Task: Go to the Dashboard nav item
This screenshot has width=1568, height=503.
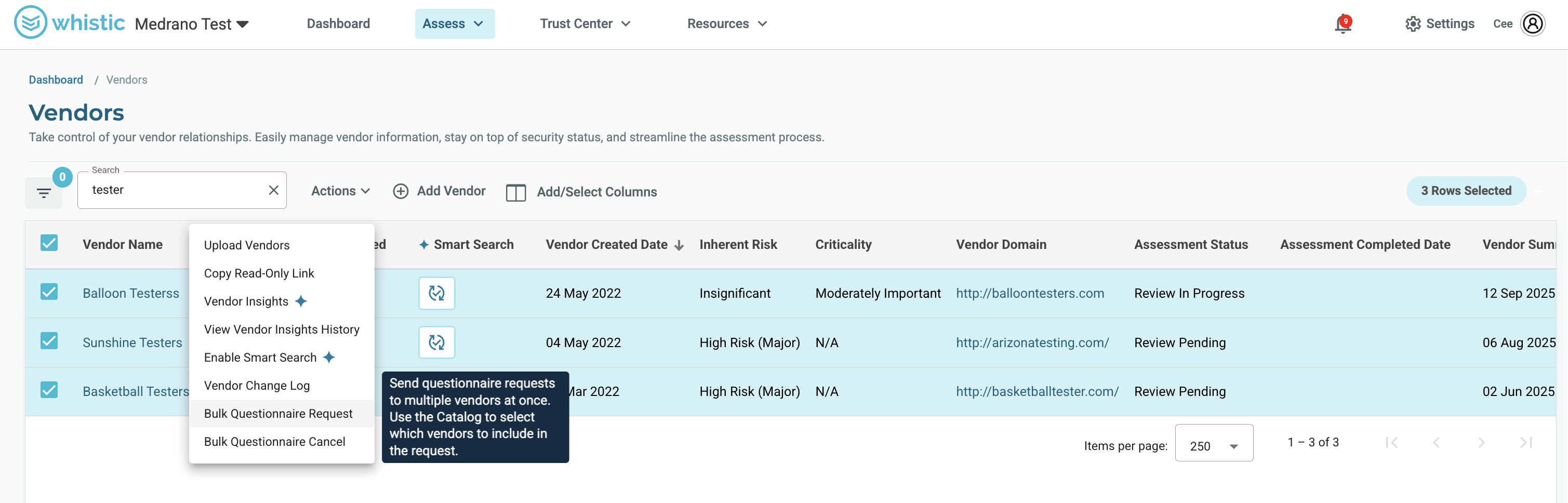Action: [x=338, y=24]
